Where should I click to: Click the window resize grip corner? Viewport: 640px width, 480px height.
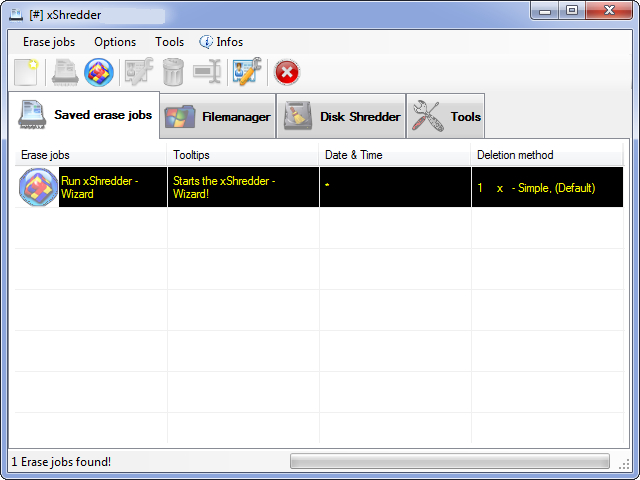624,464
